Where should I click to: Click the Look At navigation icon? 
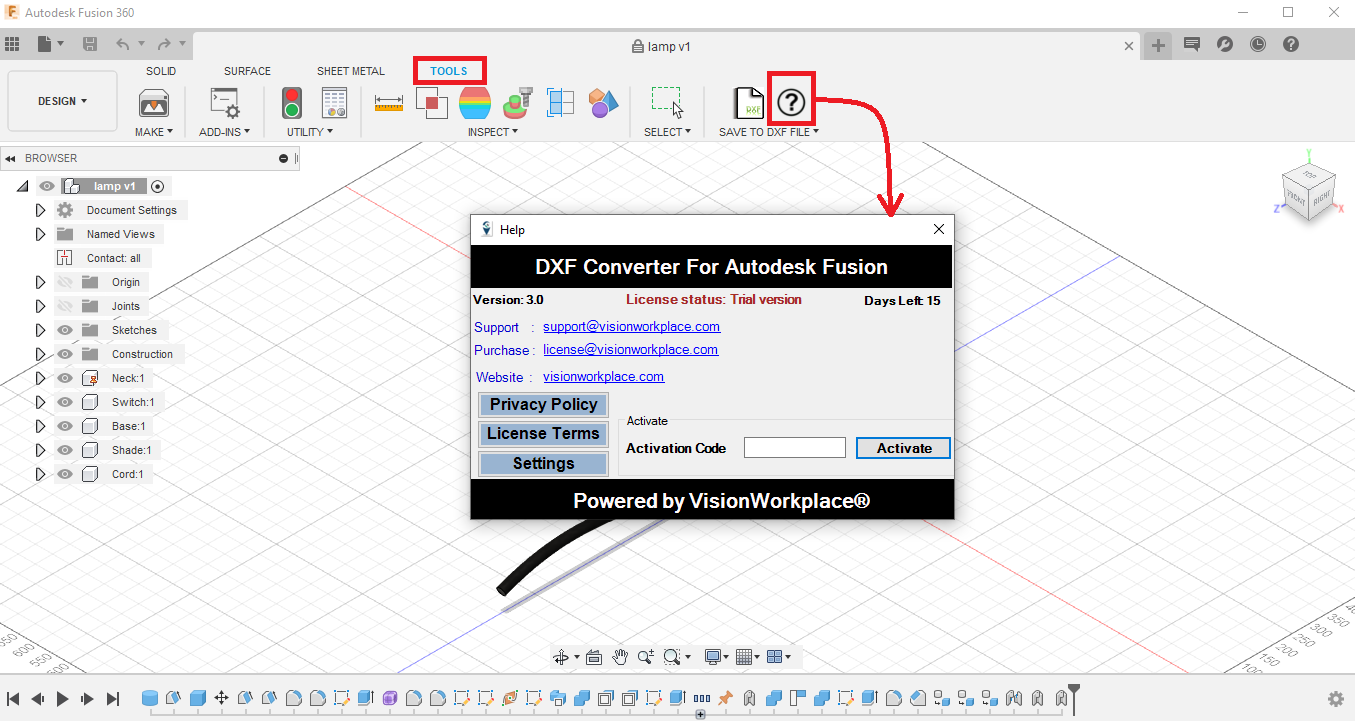pos(594,657)
